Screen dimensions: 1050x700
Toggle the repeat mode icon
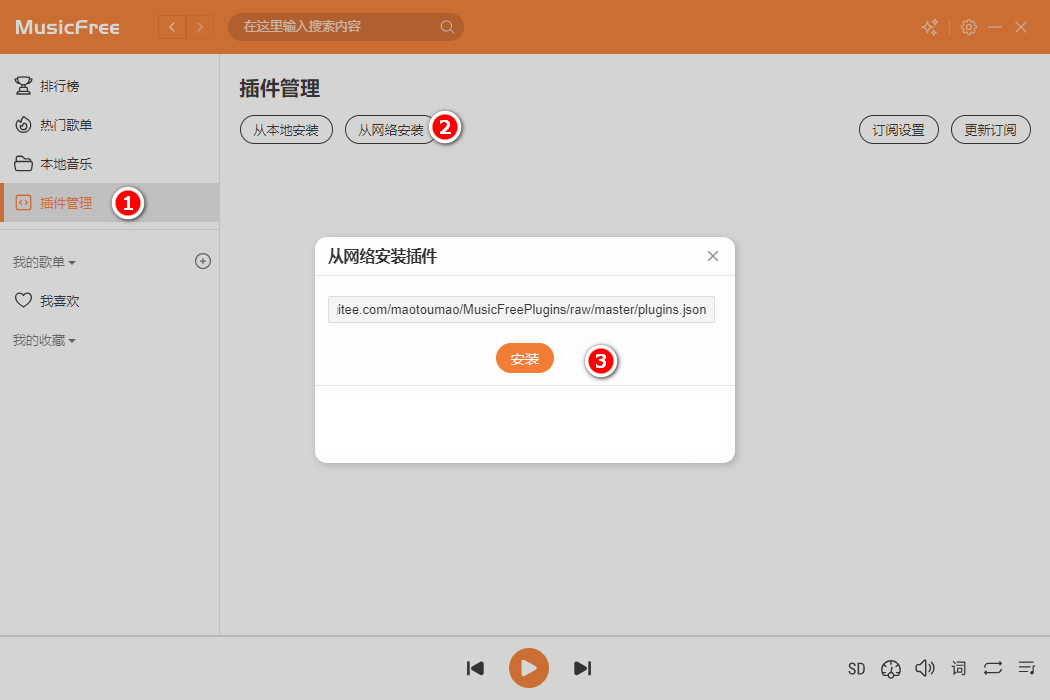pos(992,668)
